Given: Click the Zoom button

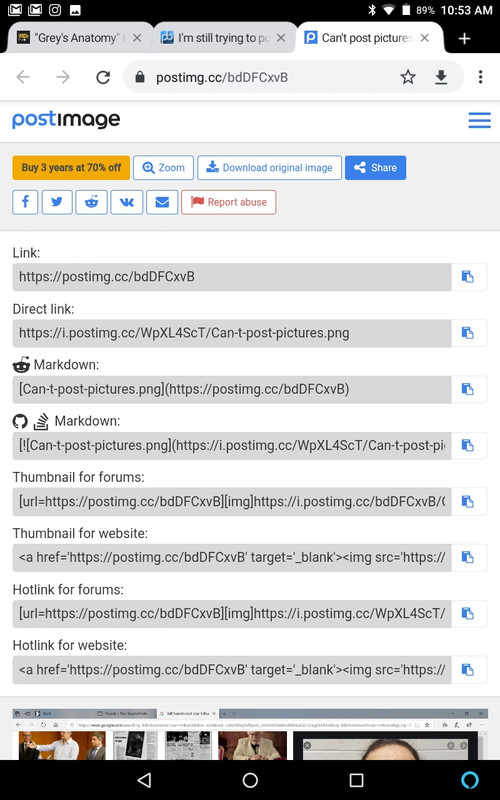Looking at the screenshot, I should pos(163,168).
